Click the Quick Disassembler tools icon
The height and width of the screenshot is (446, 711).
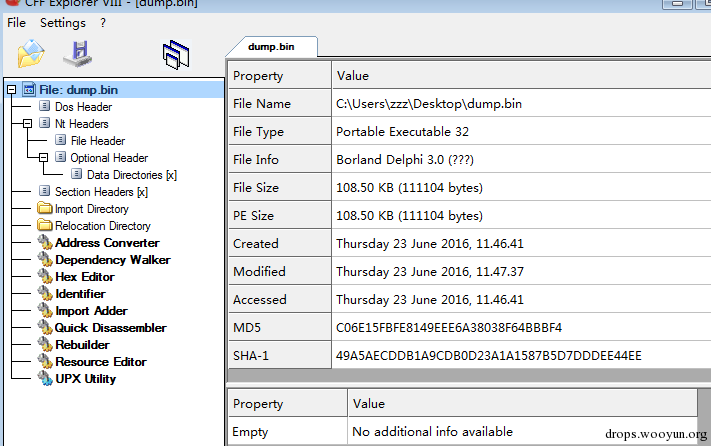click(x=45, y=327)
